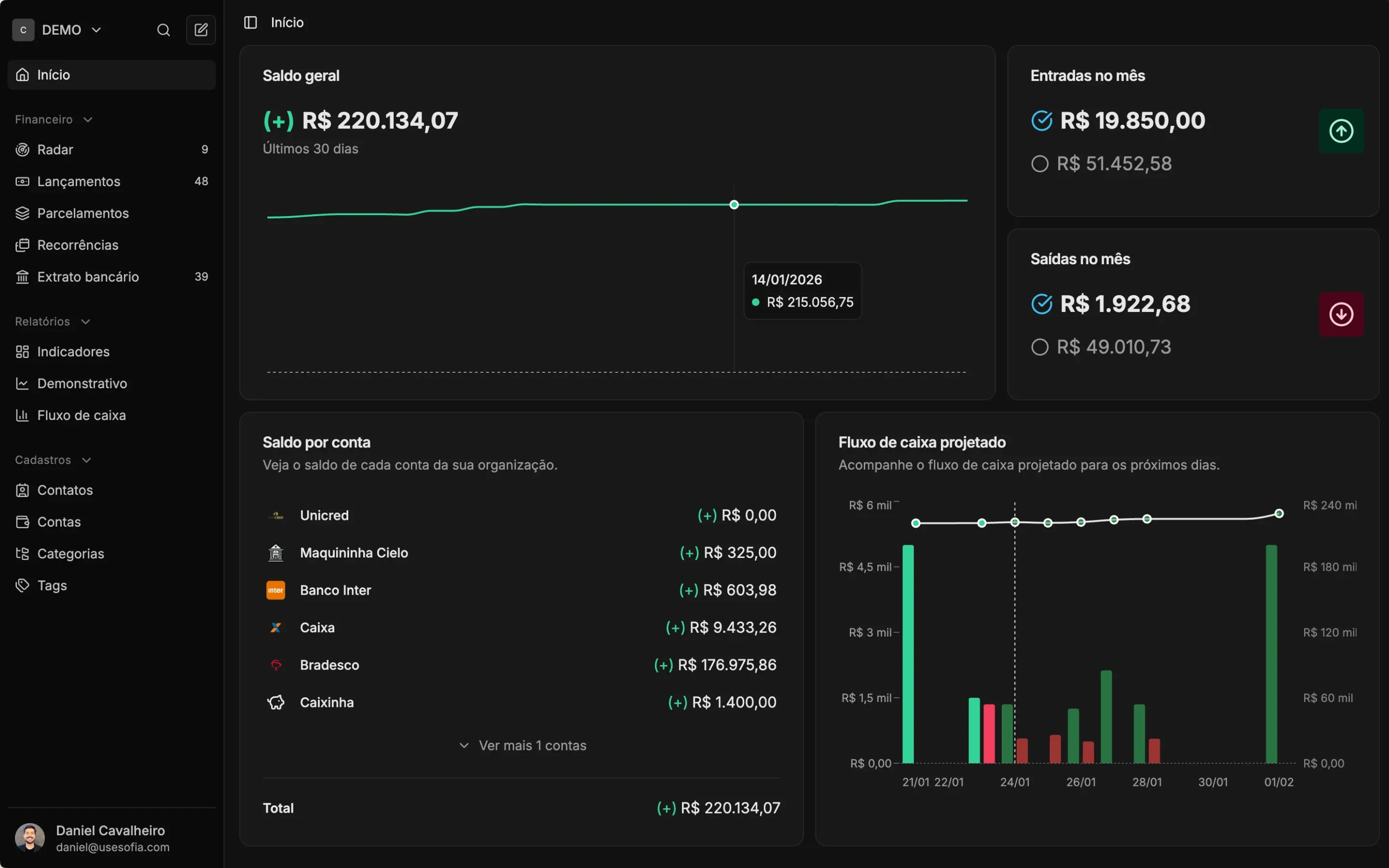1389x868 pixels.
Task: Click the red arrow-down saídas icon
Action: (1341, 314)
